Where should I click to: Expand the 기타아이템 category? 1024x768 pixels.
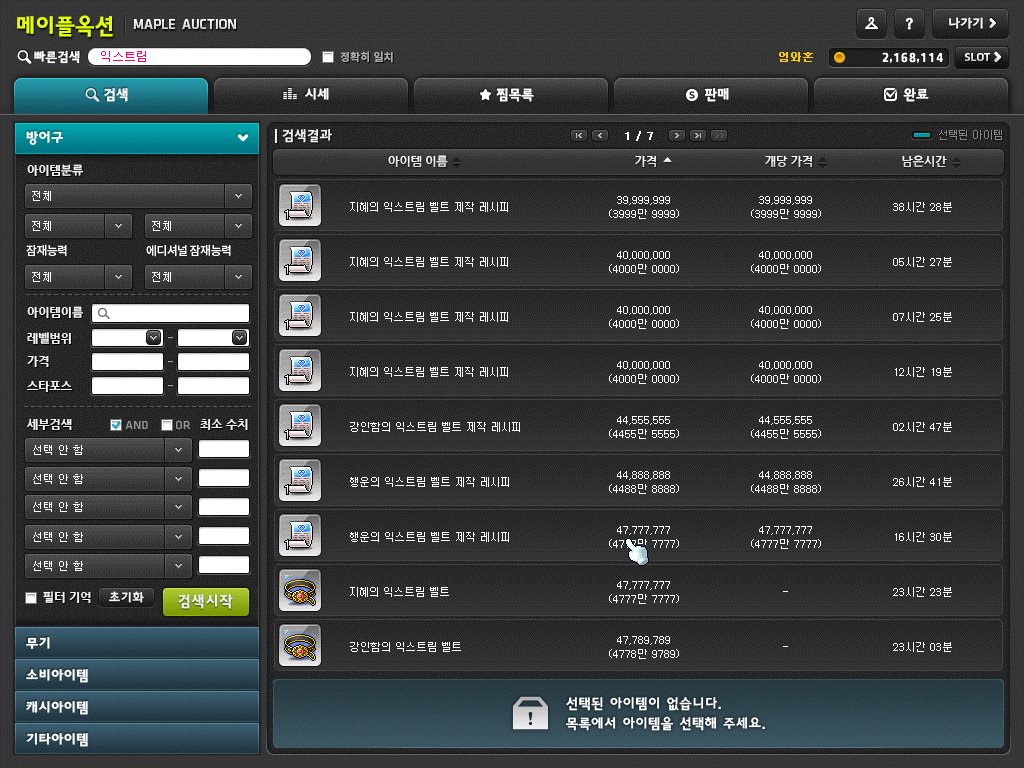click(x=137, y=739)
